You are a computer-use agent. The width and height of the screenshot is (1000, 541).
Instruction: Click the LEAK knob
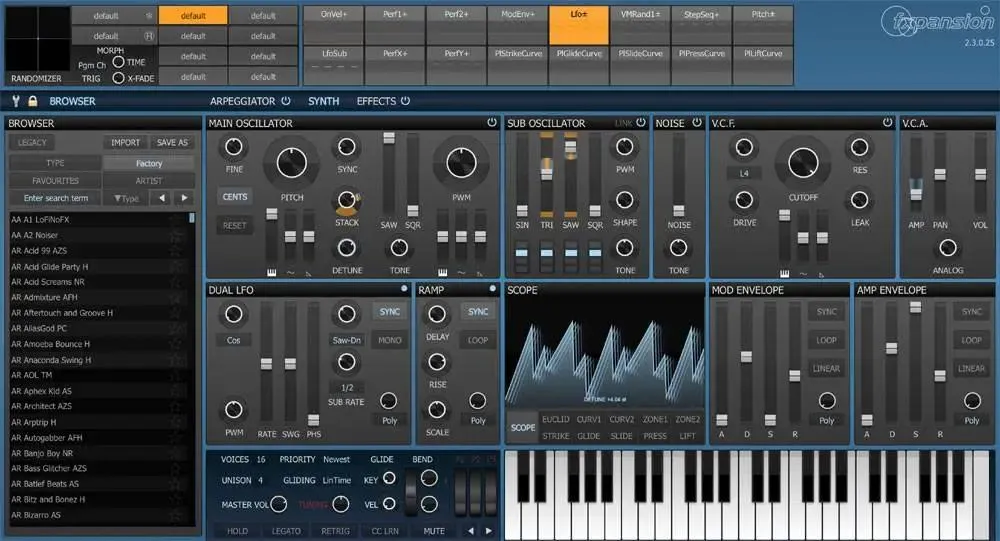tap(859, 201)
